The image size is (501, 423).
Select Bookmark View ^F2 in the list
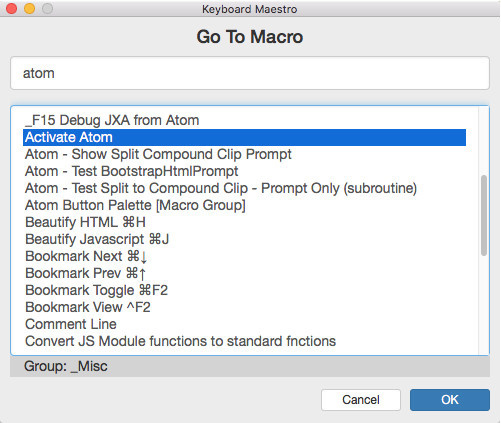tap(244, 307)
